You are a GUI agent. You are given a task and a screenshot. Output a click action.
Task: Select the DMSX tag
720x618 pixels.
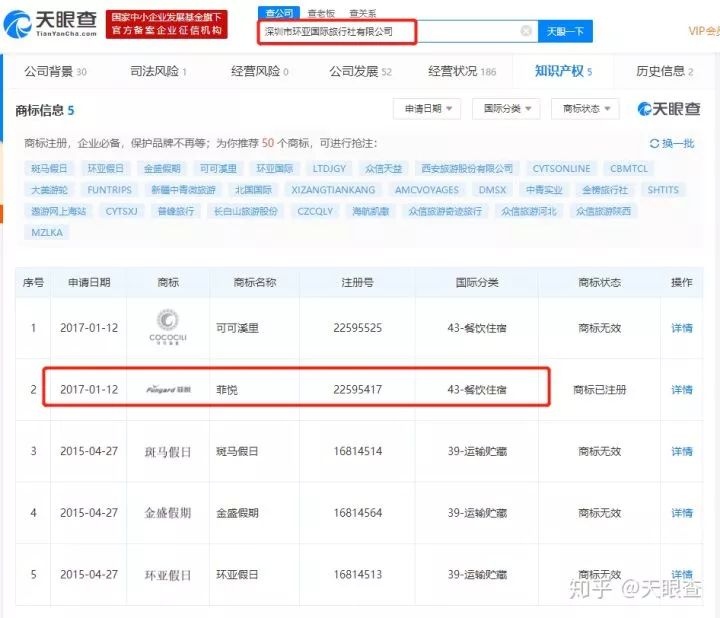(x=492, y=190)
